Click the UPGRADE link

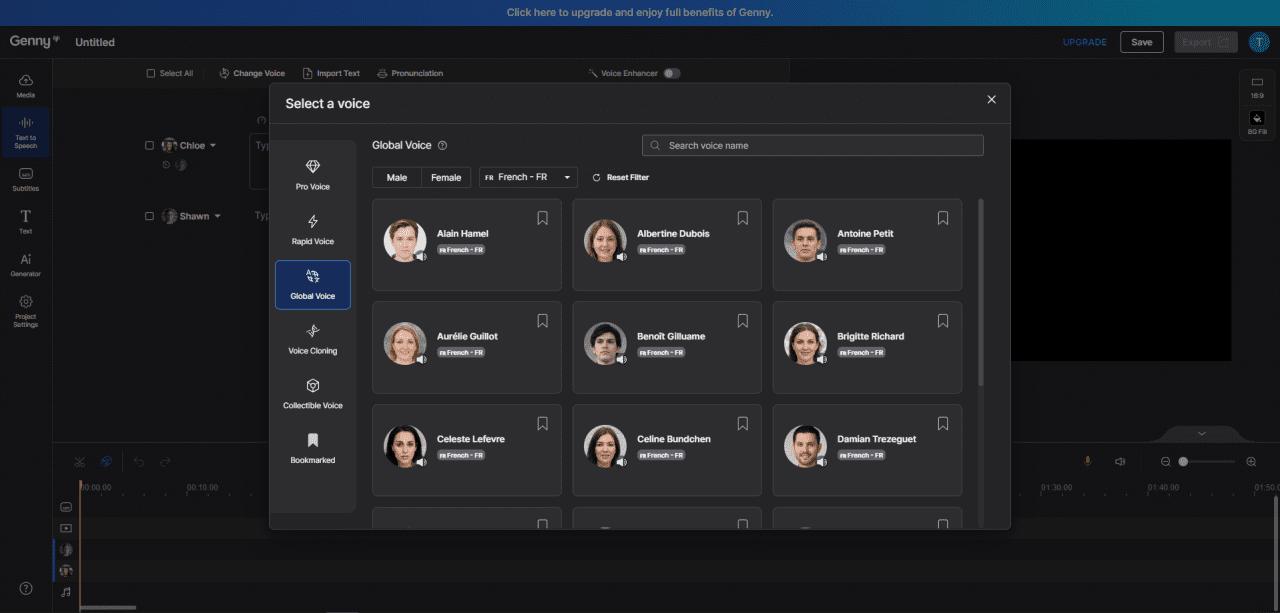click(x=1084, y=42)
